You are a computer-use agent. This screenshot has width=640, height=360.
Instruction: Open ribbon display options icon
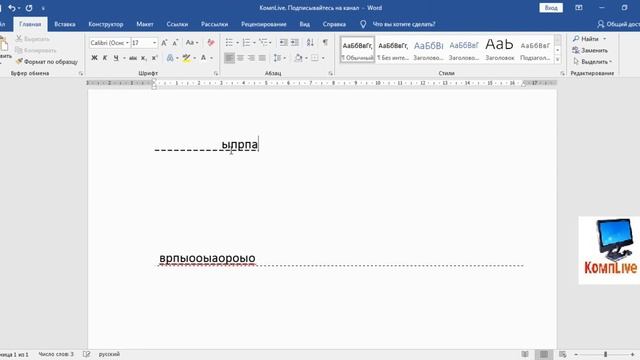pyautogui.click(x=579, y=8)
